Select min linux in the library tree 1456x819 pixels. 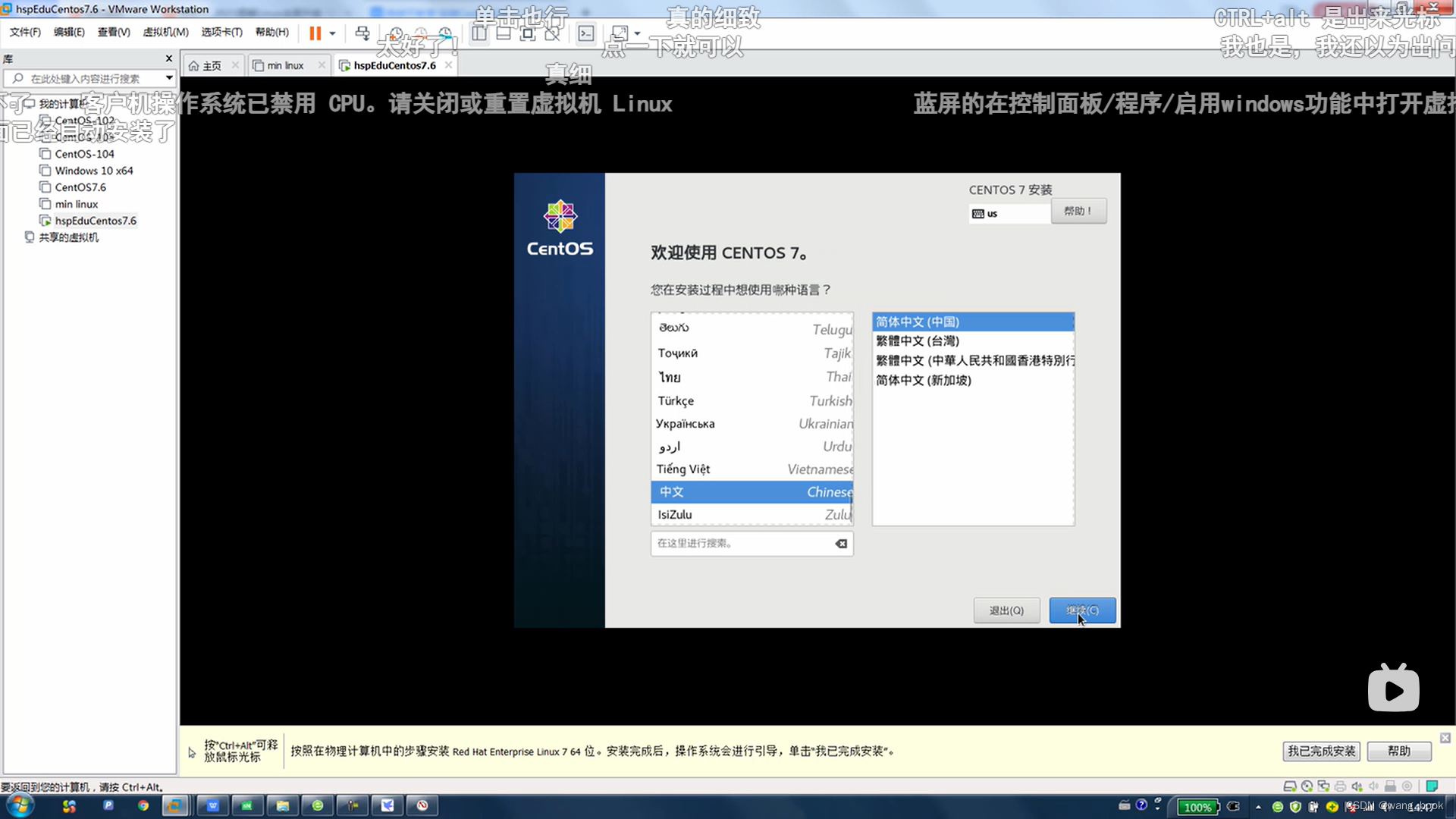[76, 204]
